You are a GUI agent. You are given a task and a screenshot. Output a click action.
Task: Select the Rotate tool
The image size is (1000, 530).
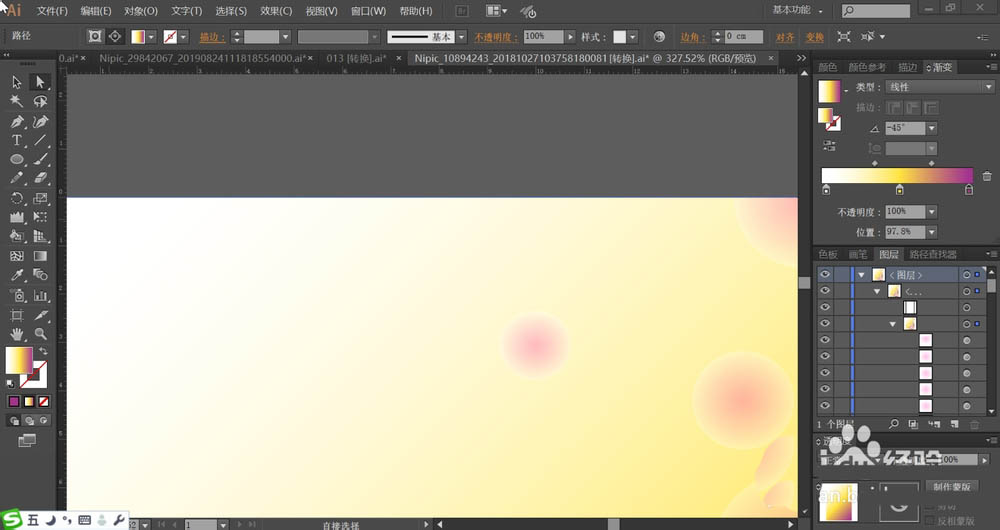tap(17, 198)
